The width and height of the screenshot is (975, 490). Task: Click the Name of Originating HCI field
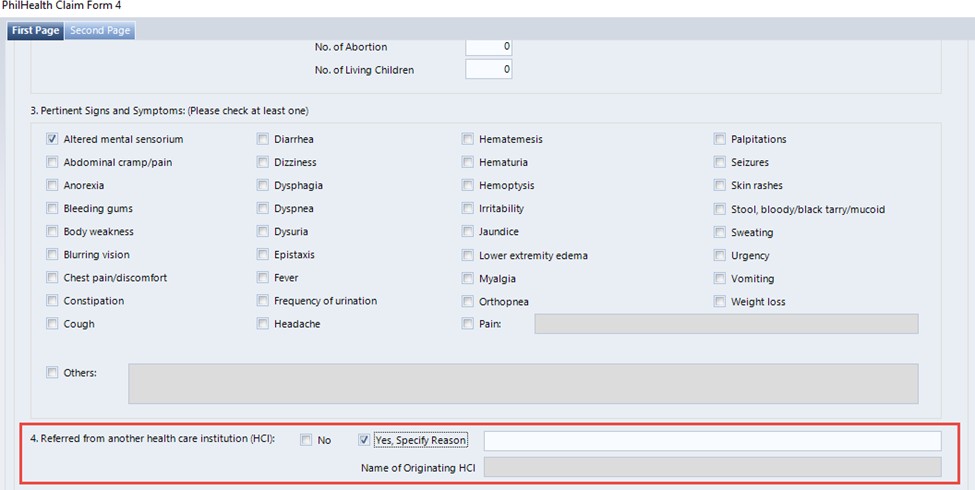click(x=712, y=467)
